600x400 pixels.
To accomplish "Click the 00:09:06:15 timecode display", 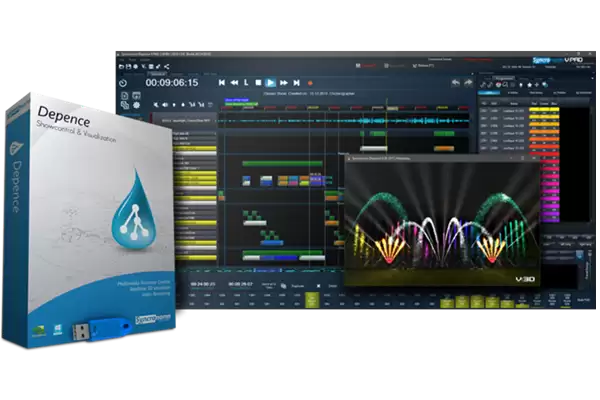I will pyautogui.click(x=170, y=83).
